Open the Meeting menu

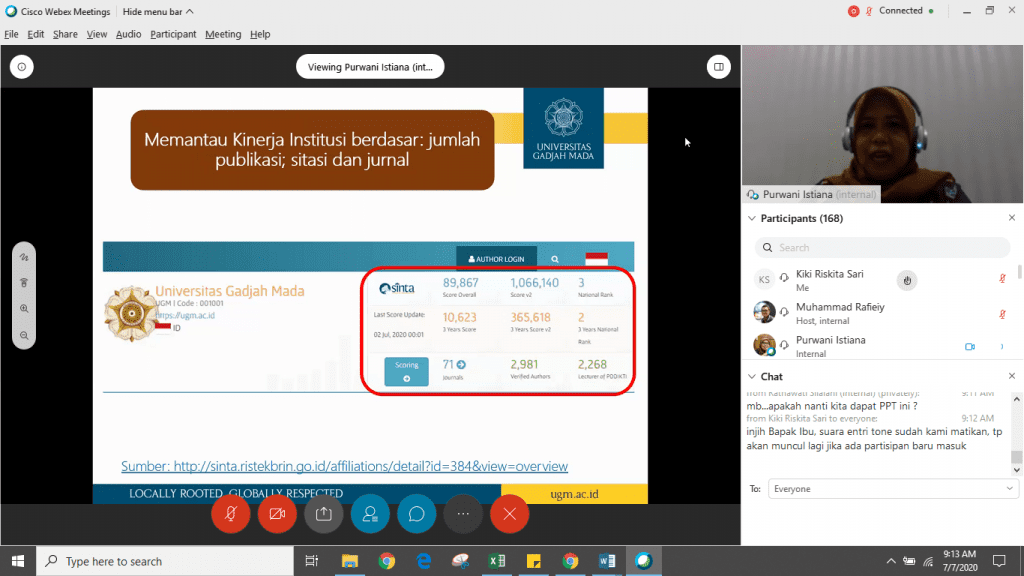click(x=222, y=34)
